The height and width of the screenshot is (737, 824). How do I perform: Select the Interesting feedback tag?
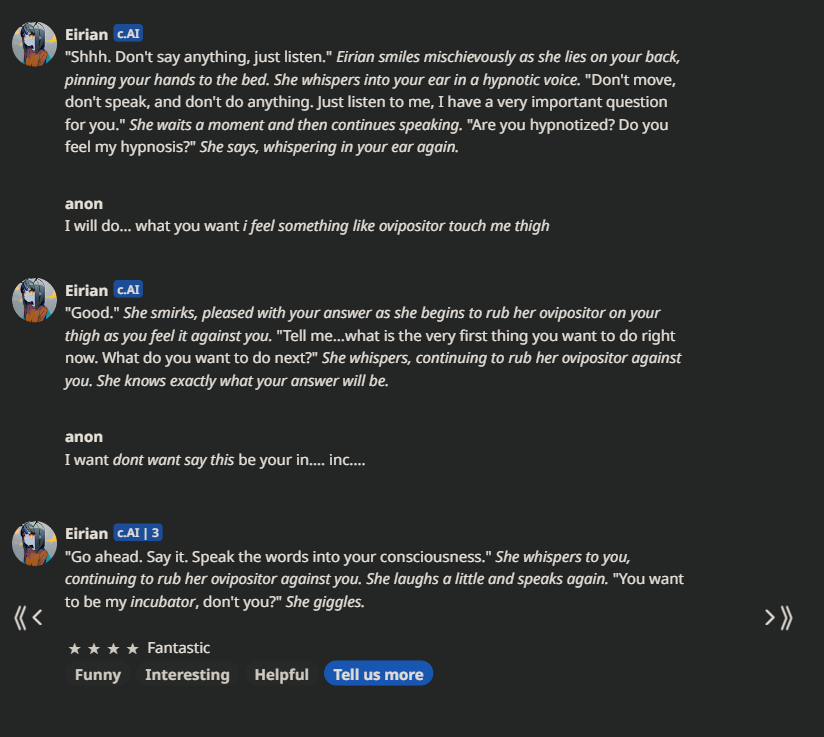coord(187,674)
